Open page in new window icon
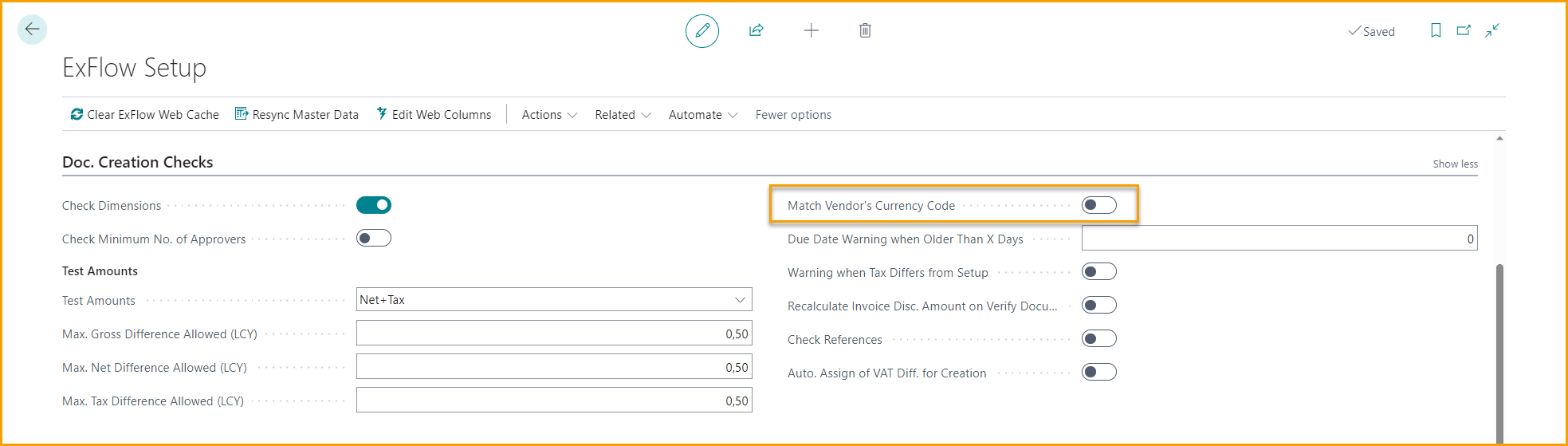The height and width of the screenshot is (446, 1568). click(x=1464, y=30)
